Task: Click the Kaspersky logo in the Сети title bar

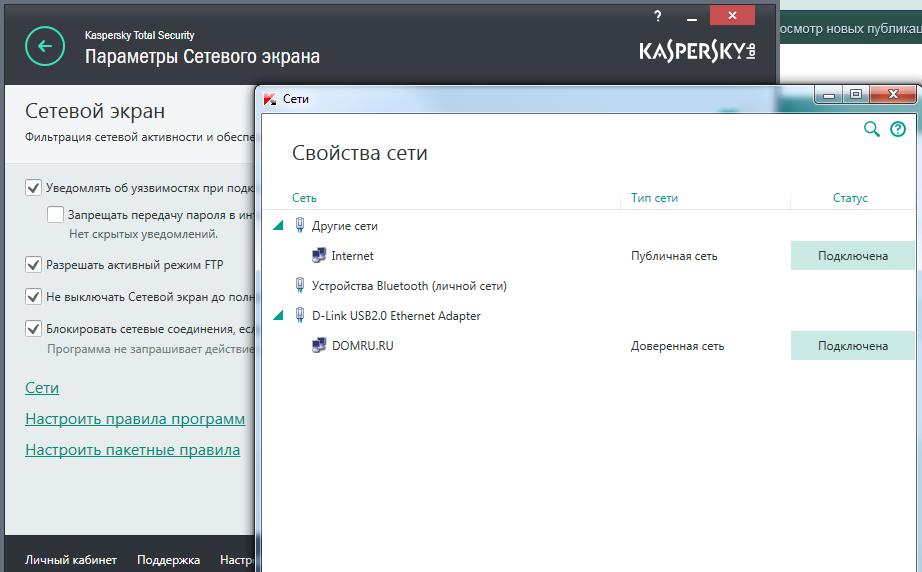Action: click(270, 99)
